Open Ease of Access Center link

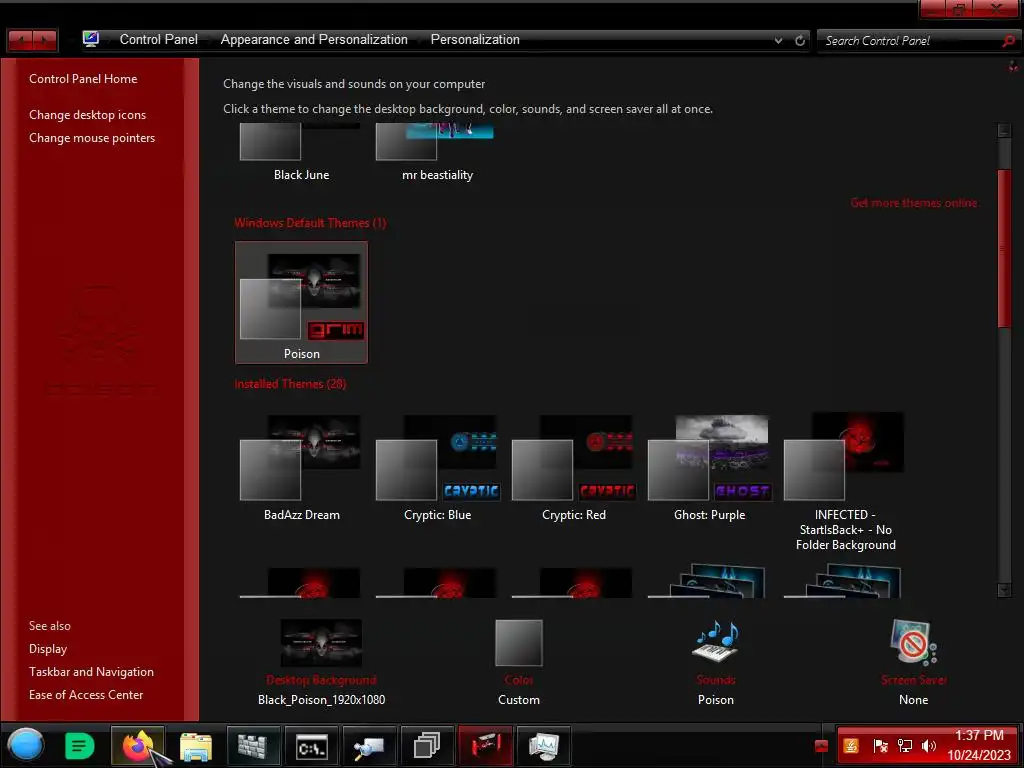86,695
